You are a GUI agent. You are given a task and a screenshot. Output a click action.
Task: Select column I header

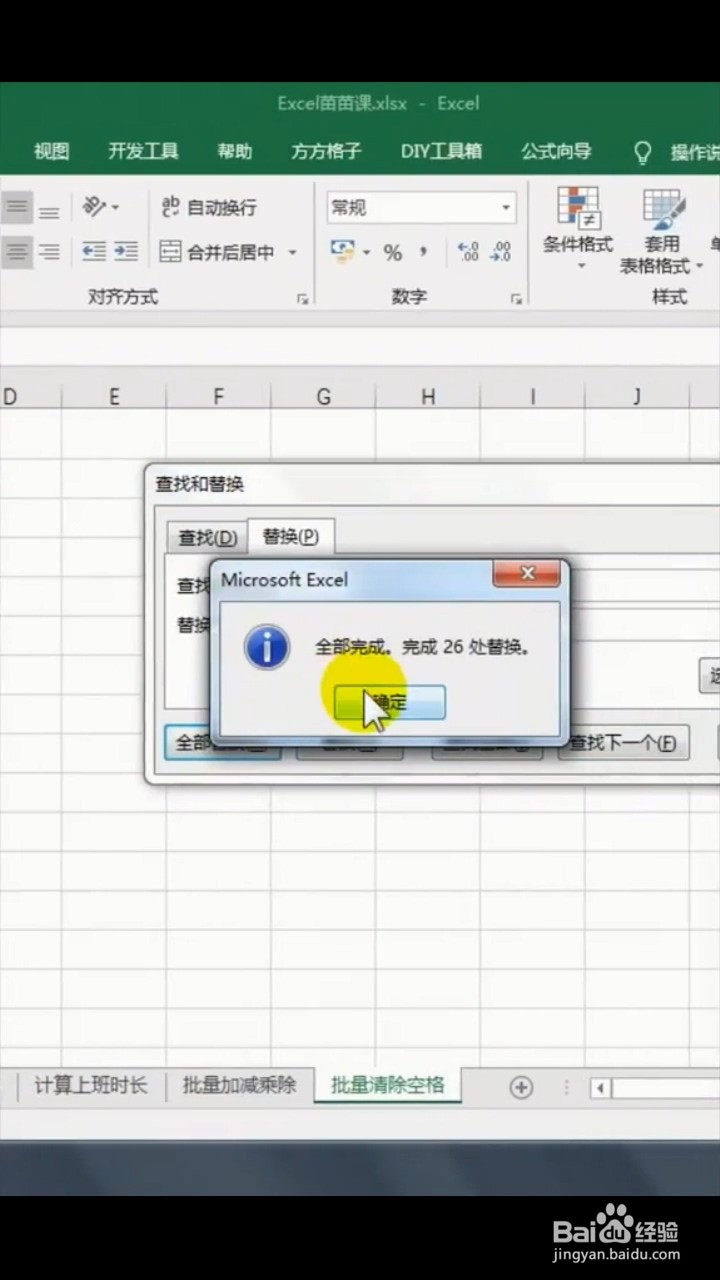coord(532,397)
